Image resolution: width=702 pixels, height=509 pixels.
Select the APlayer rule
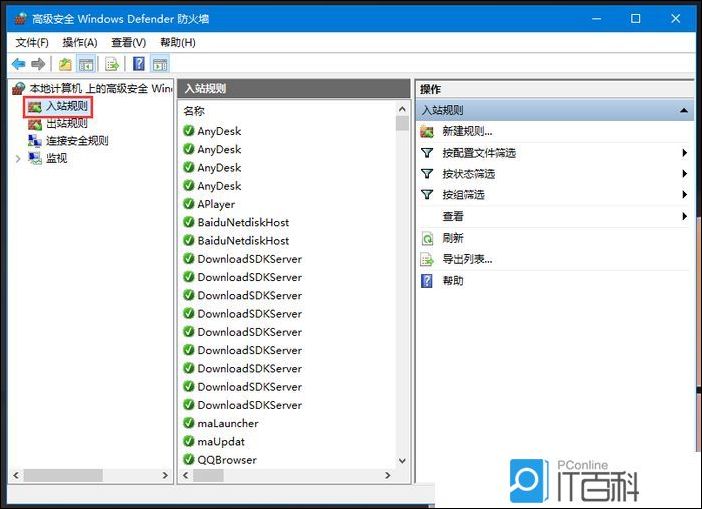pyautogui.click(x=216, y=204)
